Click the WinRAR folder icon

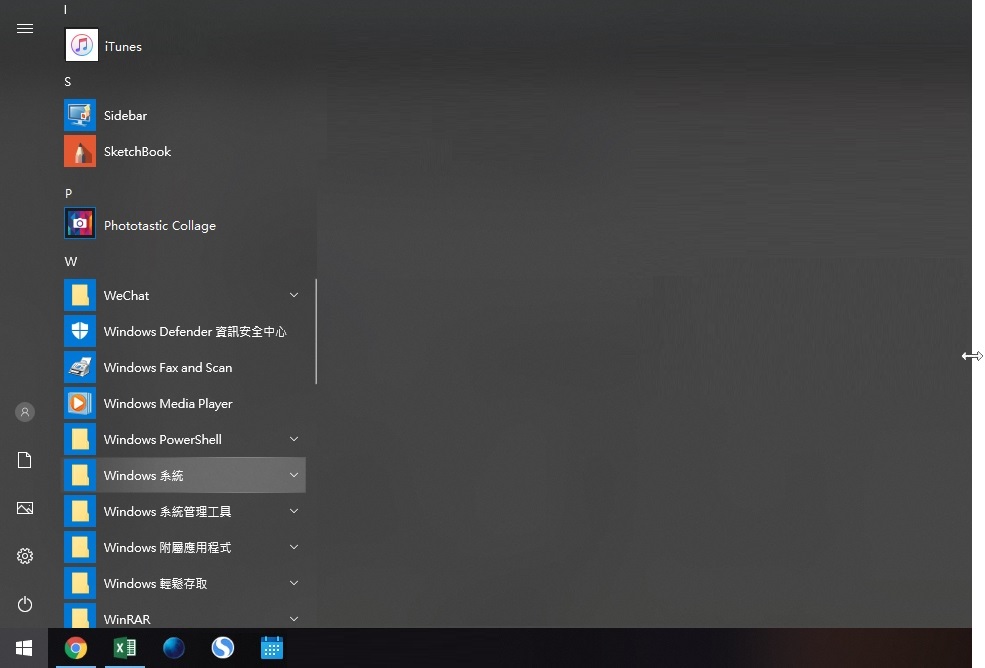click(80, 616)
